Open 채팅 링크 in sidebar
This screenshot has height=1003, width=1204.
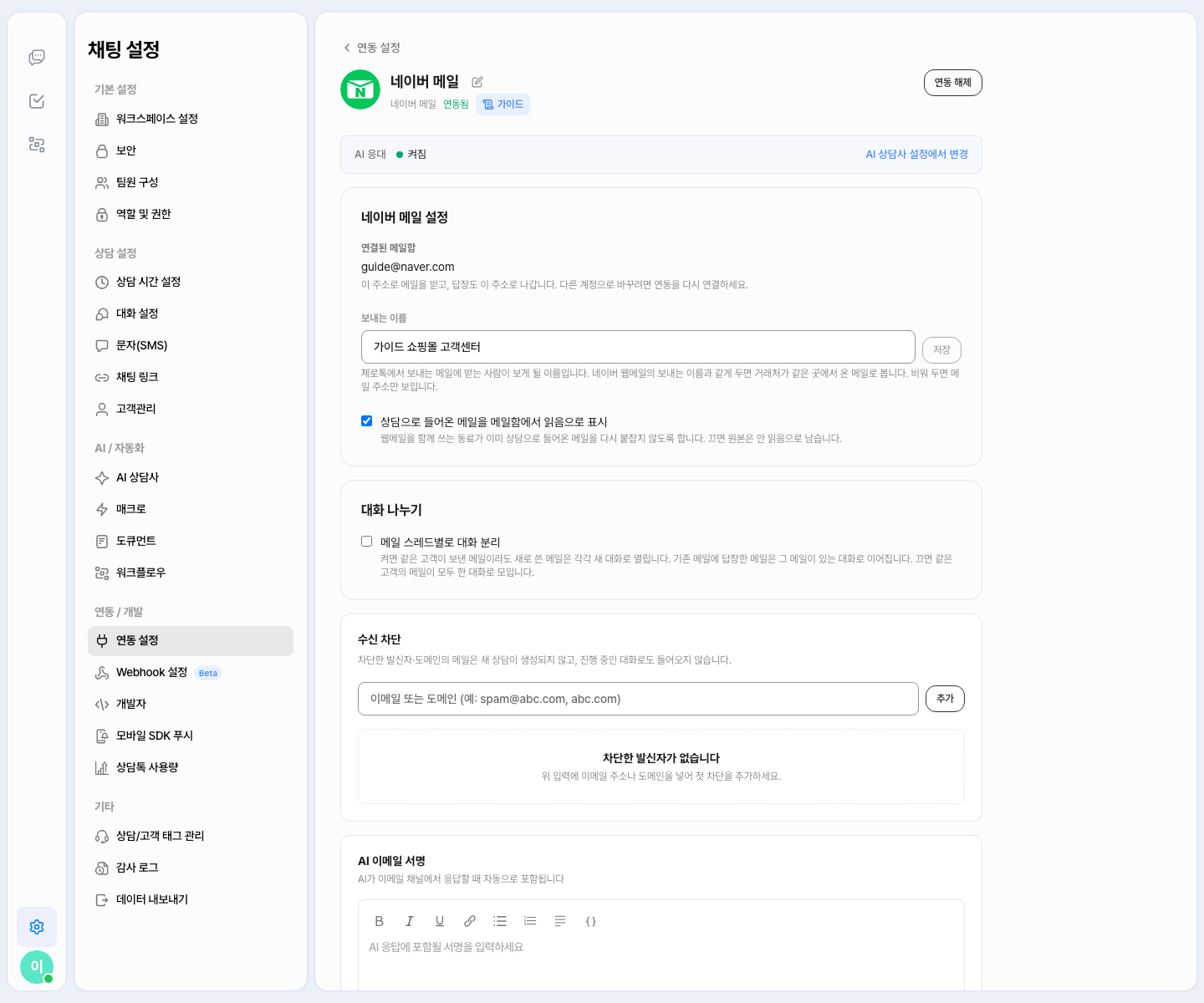pyautogui.click(x=191, y=377)
